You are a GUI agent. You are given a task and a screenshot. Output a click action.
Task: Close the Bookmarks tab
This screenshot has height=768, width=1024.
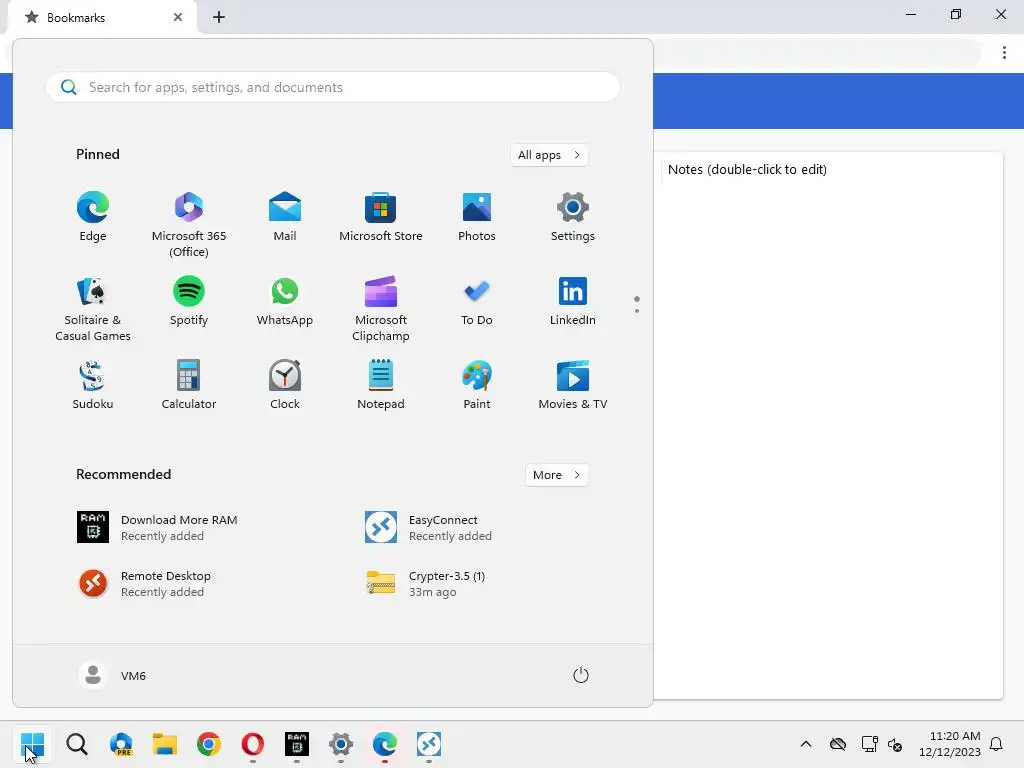click(178, 18)
